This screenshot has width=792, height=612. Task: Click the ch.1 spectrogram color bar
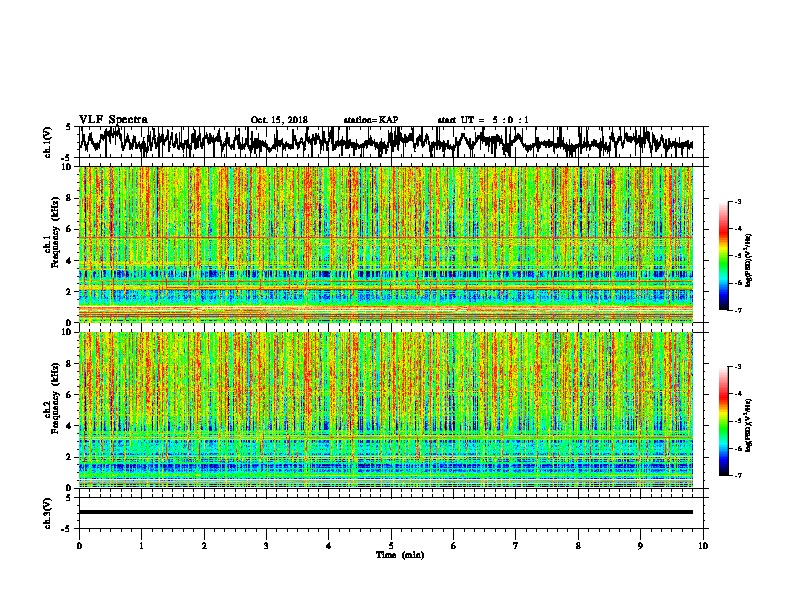pyautogui.click(x=724, y=256)
